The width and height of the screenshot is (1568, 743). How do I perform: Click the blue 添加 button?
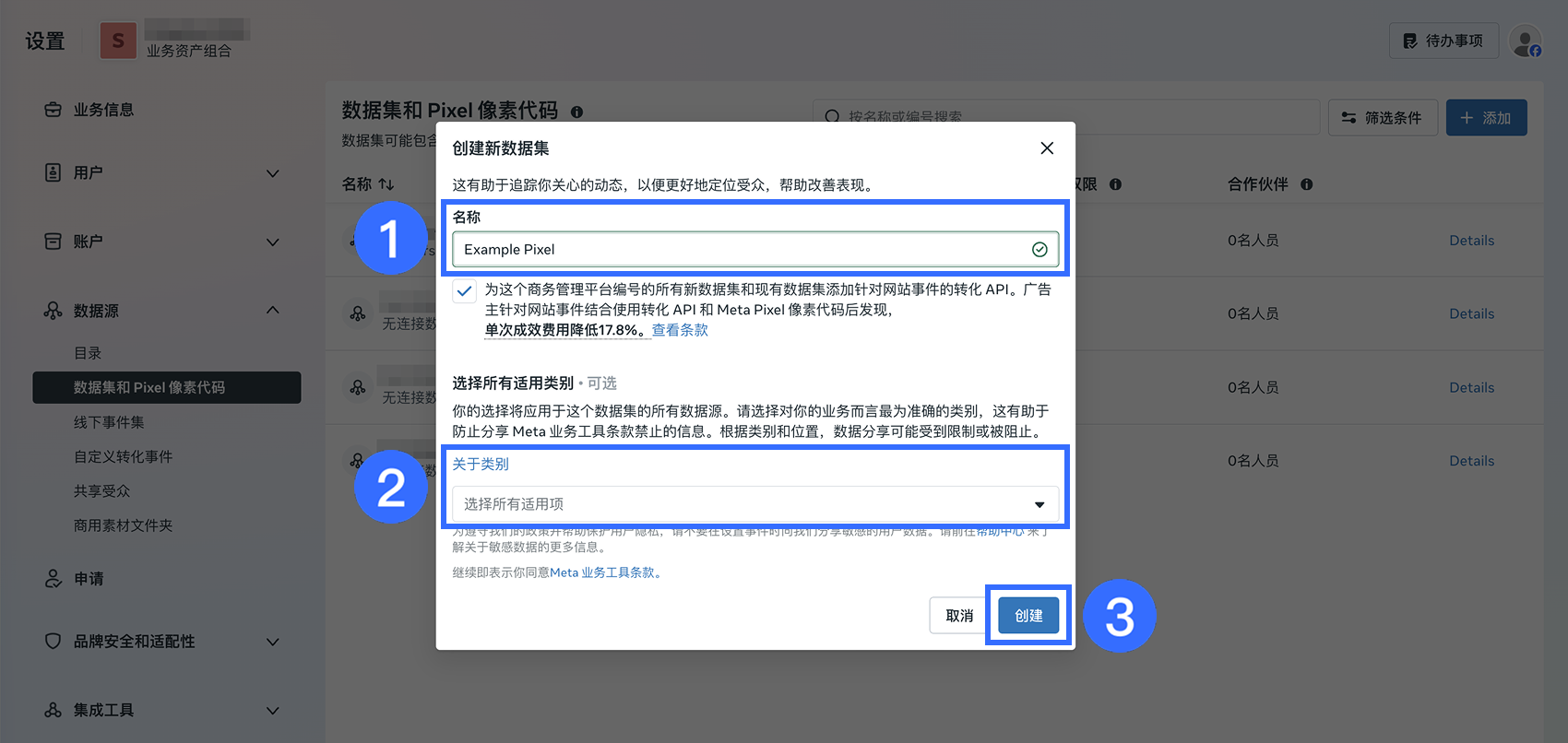point(1486,118)
